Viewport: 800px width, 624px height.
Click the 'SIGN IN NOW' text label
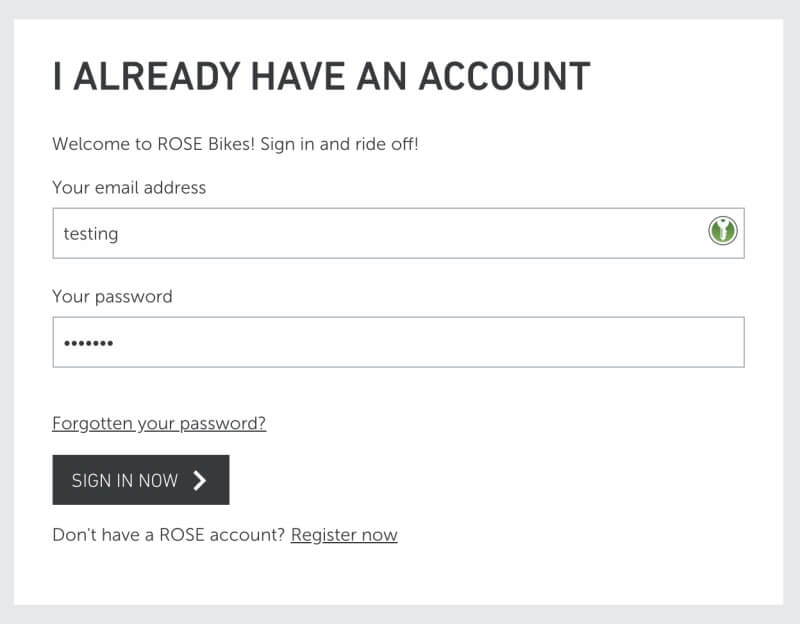[x=125, y=480]
